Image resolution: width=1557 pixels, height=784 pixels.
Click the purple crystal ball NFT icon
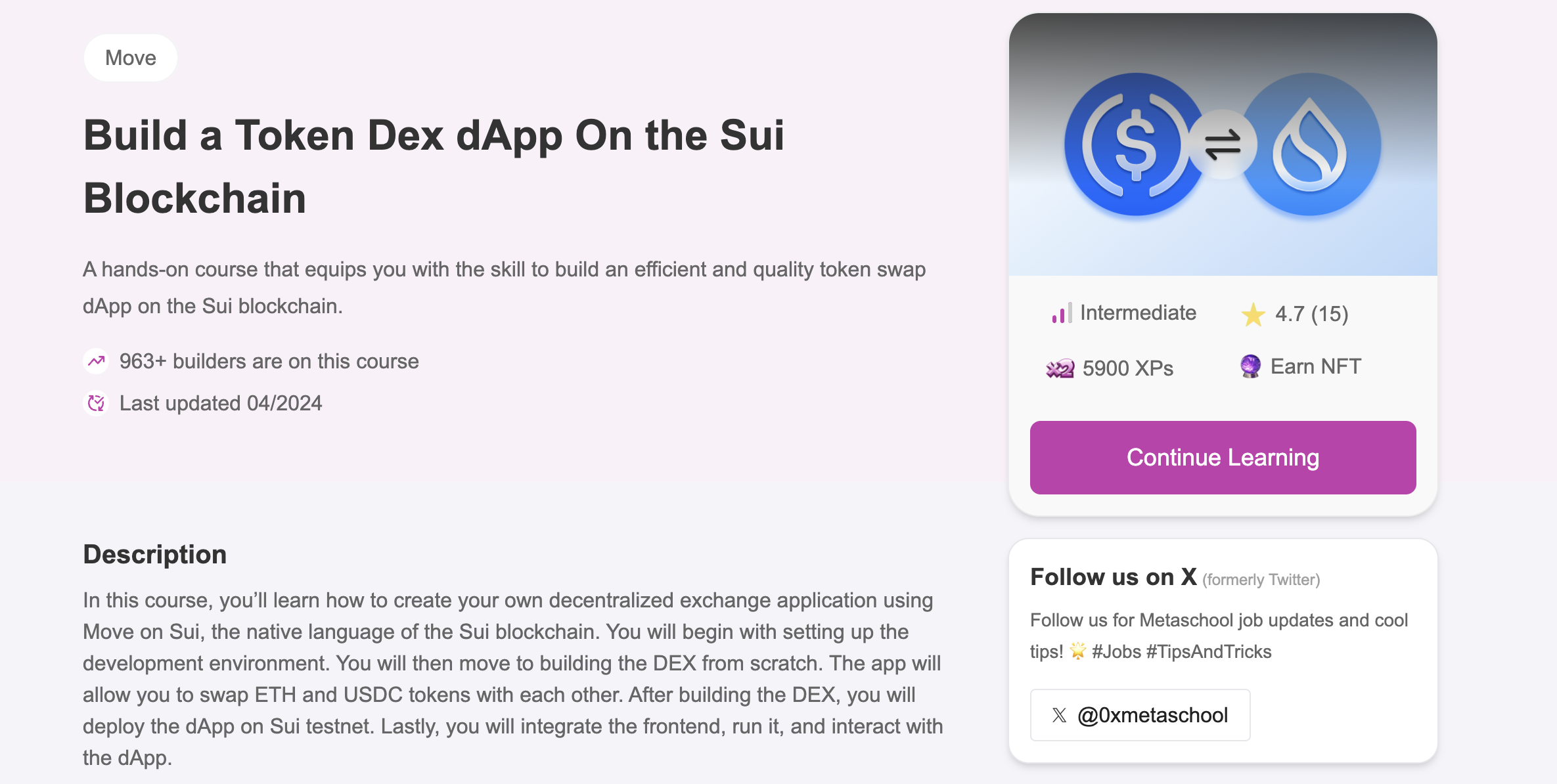(1250, 366)
